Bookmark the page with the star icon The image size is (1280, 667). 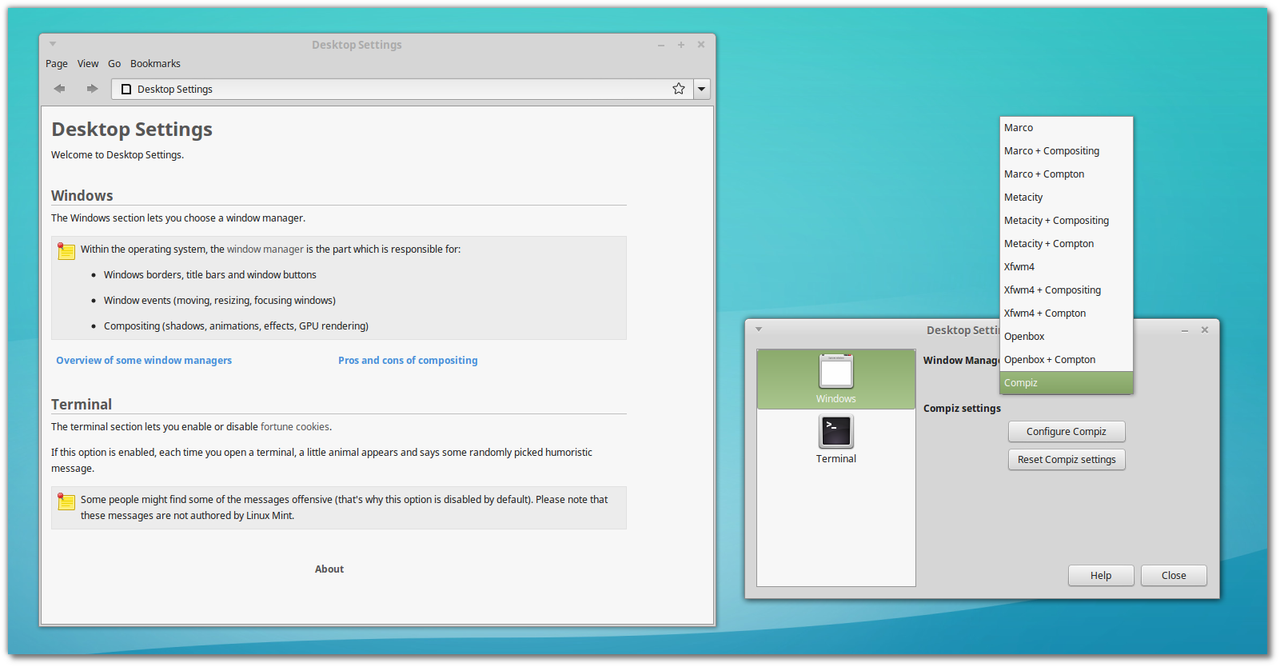tap(679, 89)
